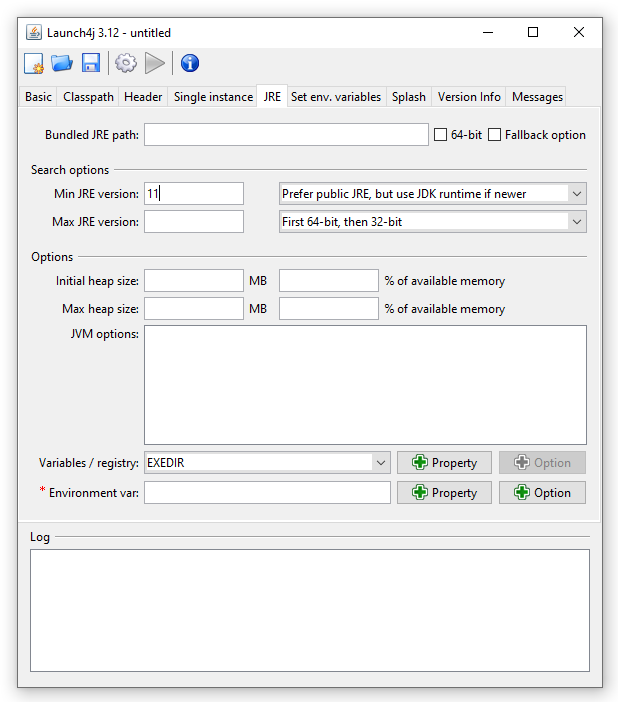The image size is (618, 702).
Task: Focus the Bundled JRE path field
Action: click(x=286, y=135)
